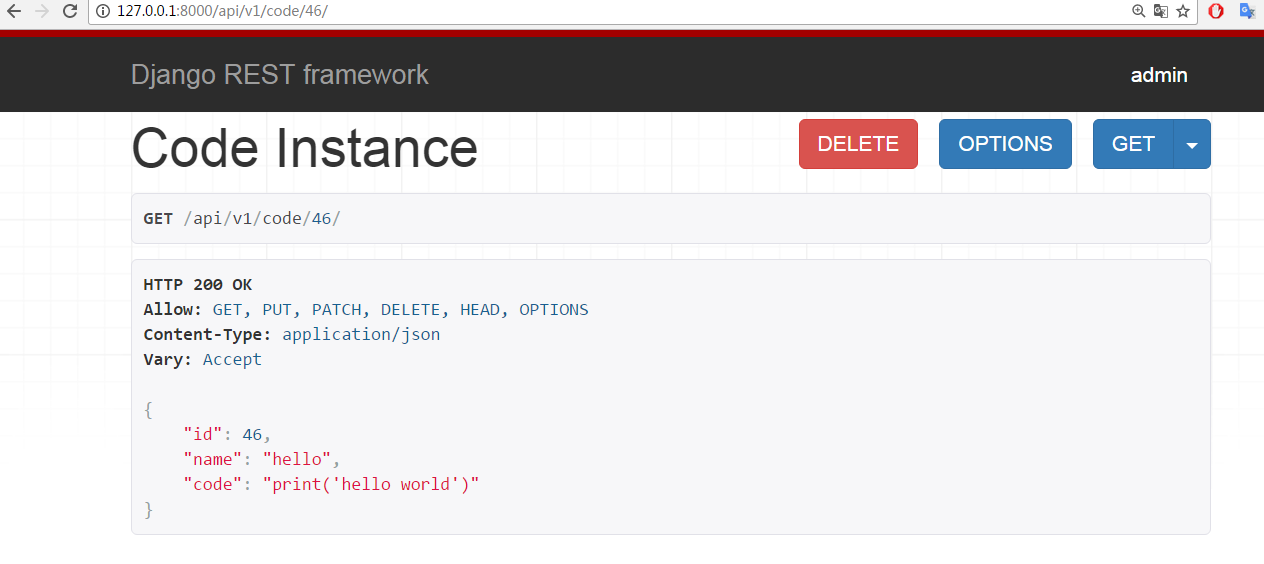This screenshot has height=564, width=1264.
Task: Click the site info icon in the address bar
Action: click(x=104, y=11)
